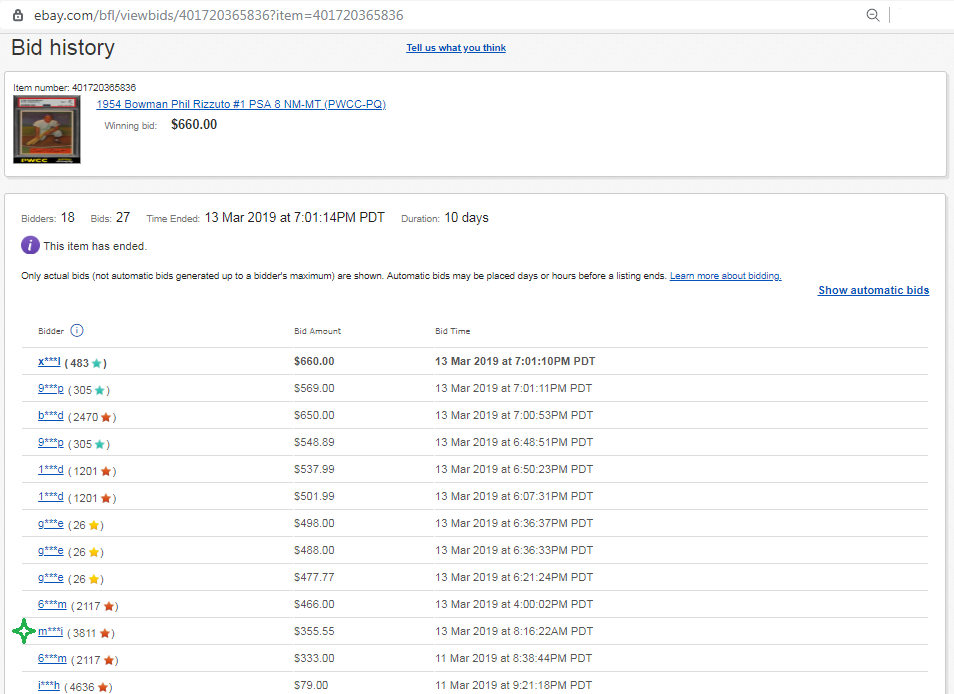Image resolution: width=954 pixels, height=694 pixels.
Task: Click the info icon beside the Bidder header
Action: [x=77, y=331]
